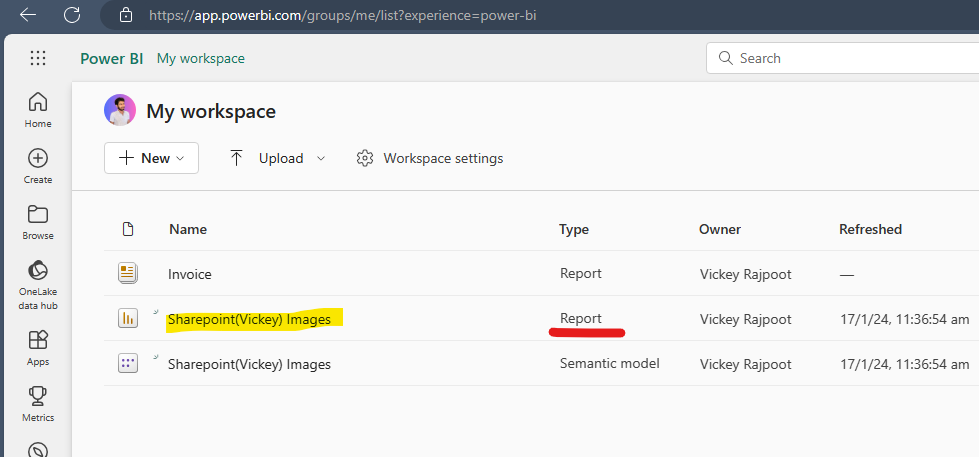The width and height of the screenshot is (979, 457).
Task: Open the Sharepoint(Vickey) Images semantic model by name
Action: 249,365
